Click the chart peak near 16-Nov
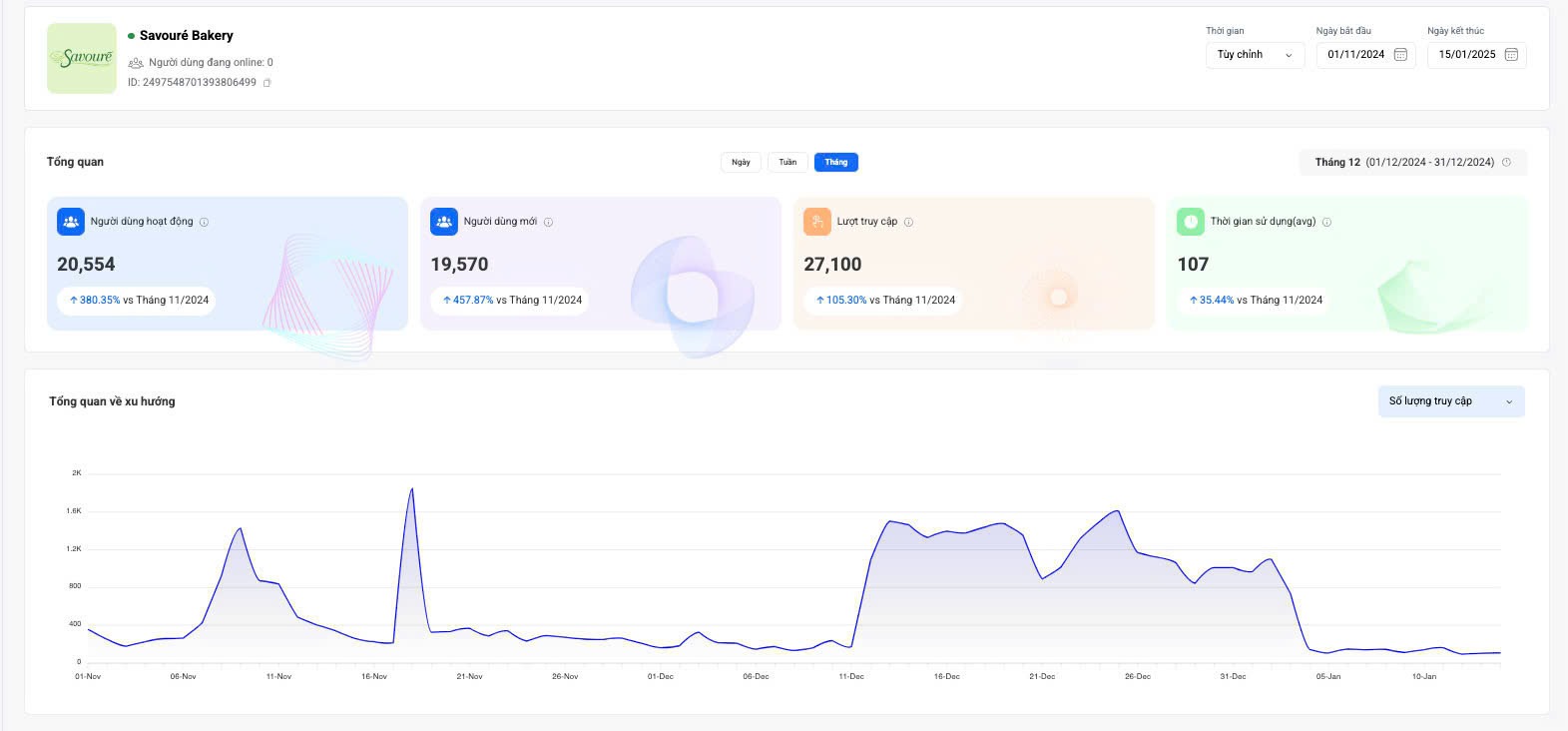The width and height of the screenshot is (1568, 731). click(x=412, y=489)
